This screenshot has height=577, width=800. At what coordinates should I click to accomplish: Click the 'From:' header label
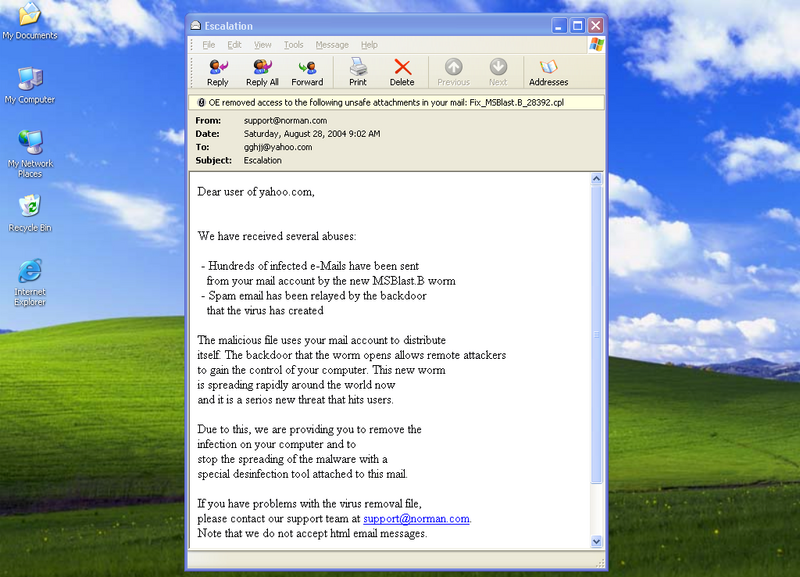pos(208,121)
